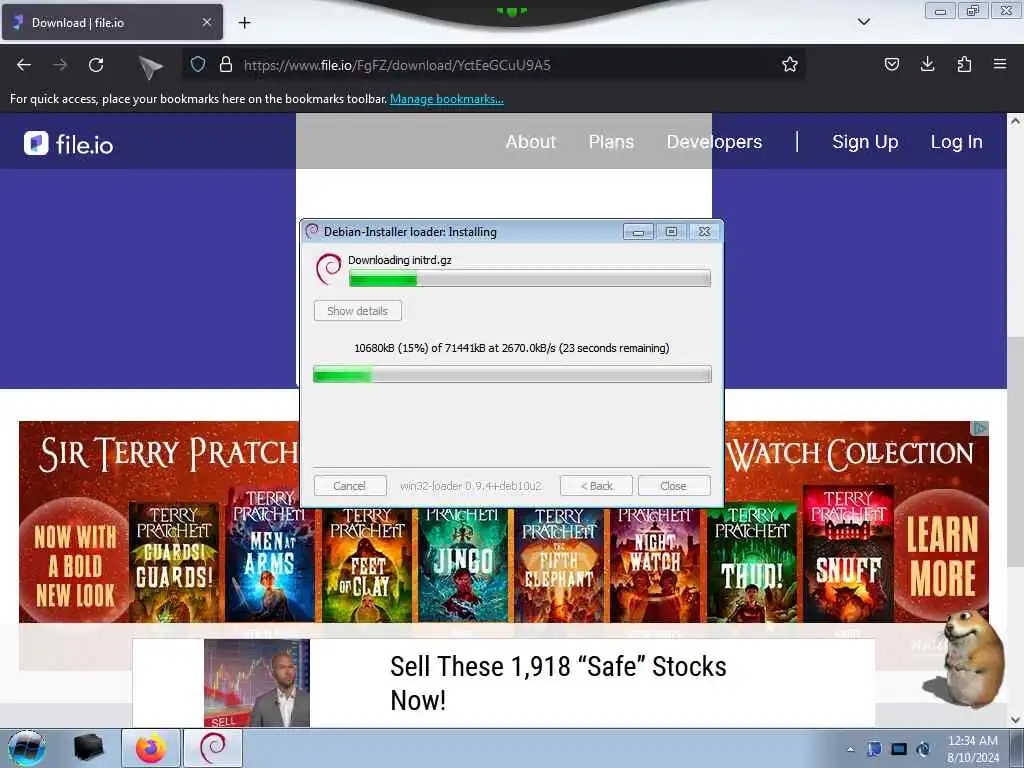Click Sign Up on file.io

(x=865, y=142)
